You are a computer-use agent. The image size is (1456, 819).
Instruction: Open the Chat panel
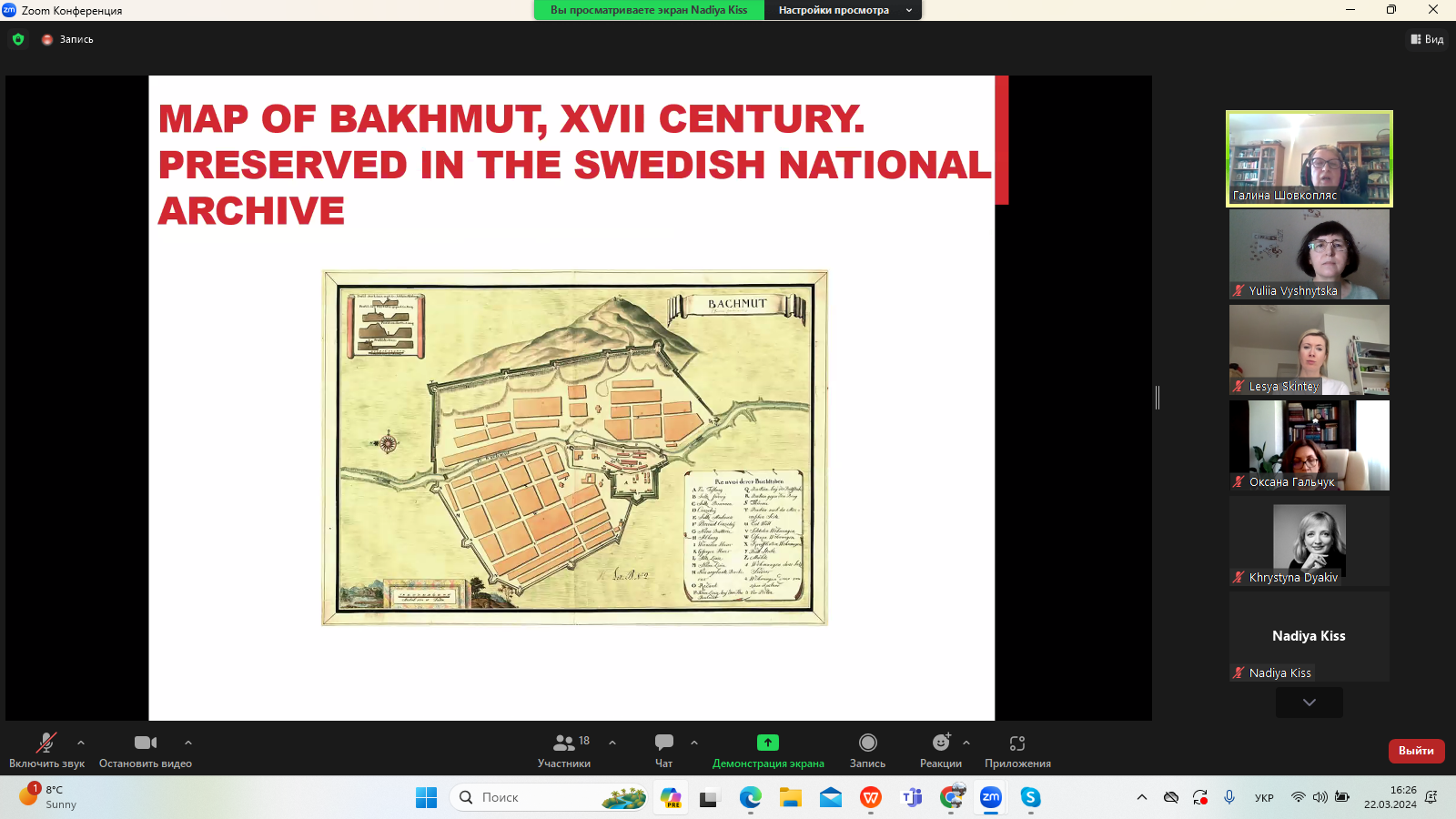664,743
